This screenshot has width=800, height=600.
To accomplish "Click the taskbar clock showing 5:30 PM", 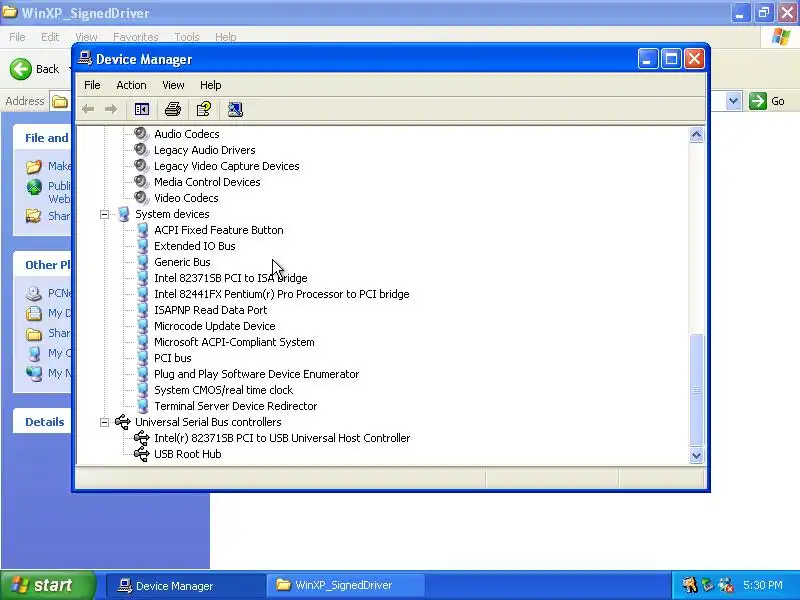I will [x=762, y=585].
